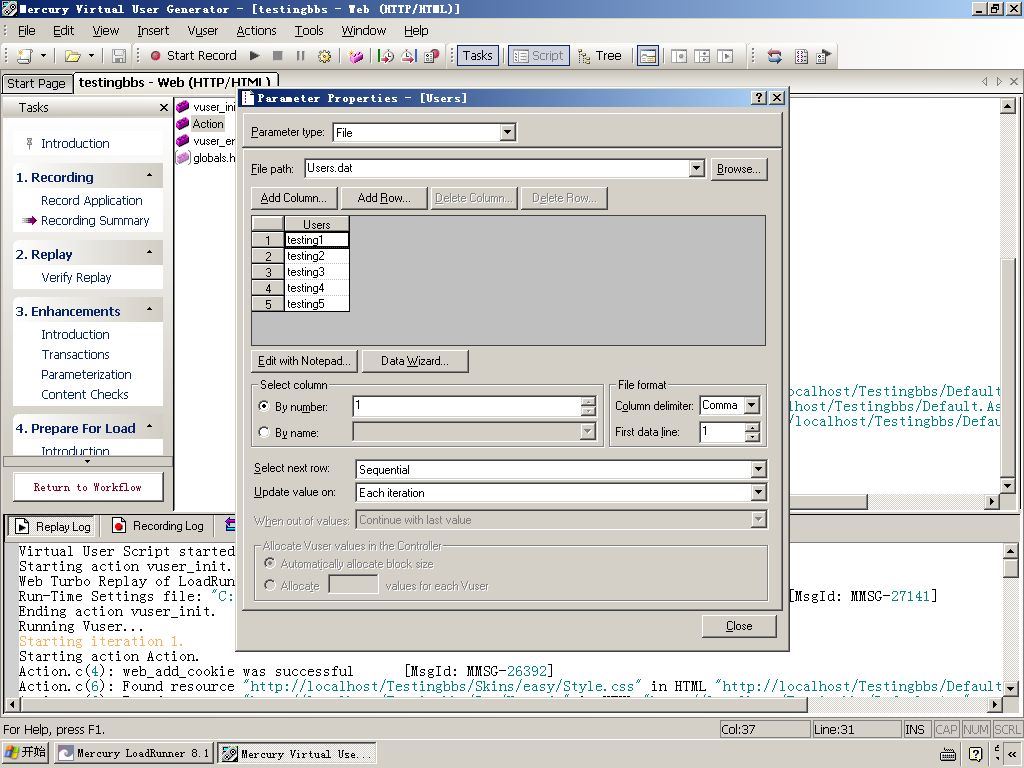Open the File menu

(26, 31)
